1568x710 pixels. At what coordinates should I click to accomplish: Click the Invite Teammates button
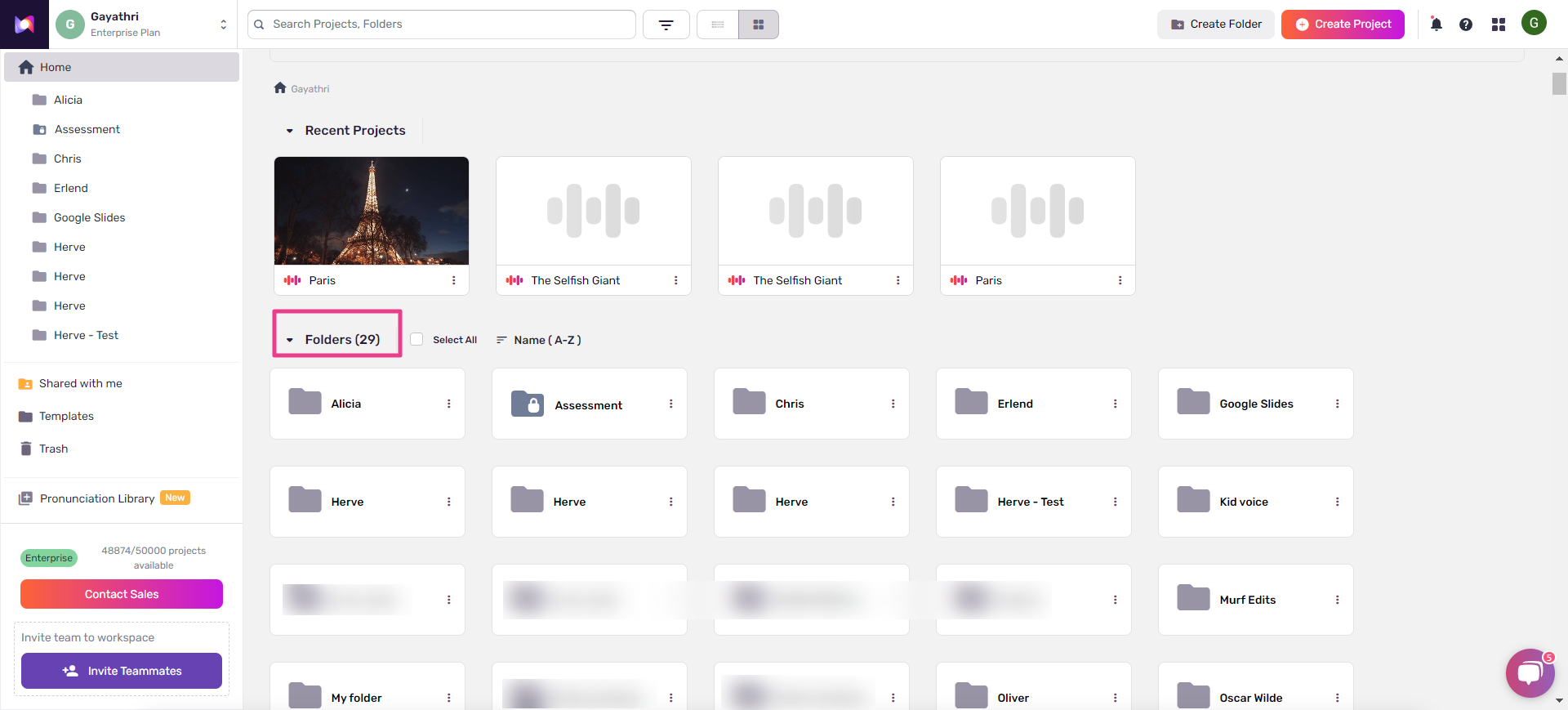[x=122, y=671]
